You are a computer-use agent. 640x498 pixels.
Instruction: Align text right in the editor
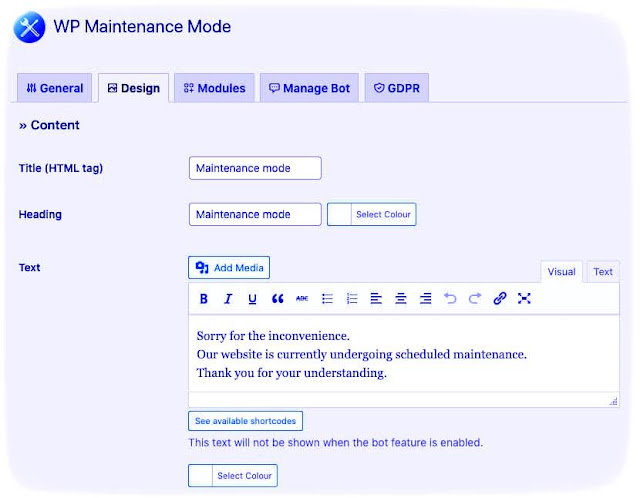click(425, 299)
